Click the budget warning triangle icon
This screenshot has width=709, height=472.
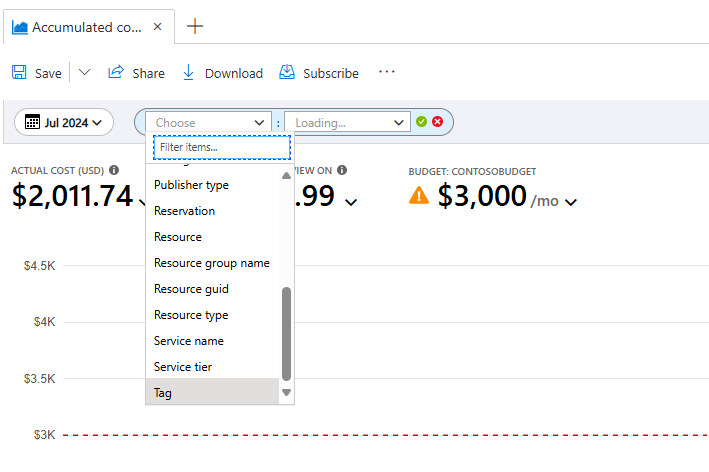pyautogui.click(x=419, y=196)
